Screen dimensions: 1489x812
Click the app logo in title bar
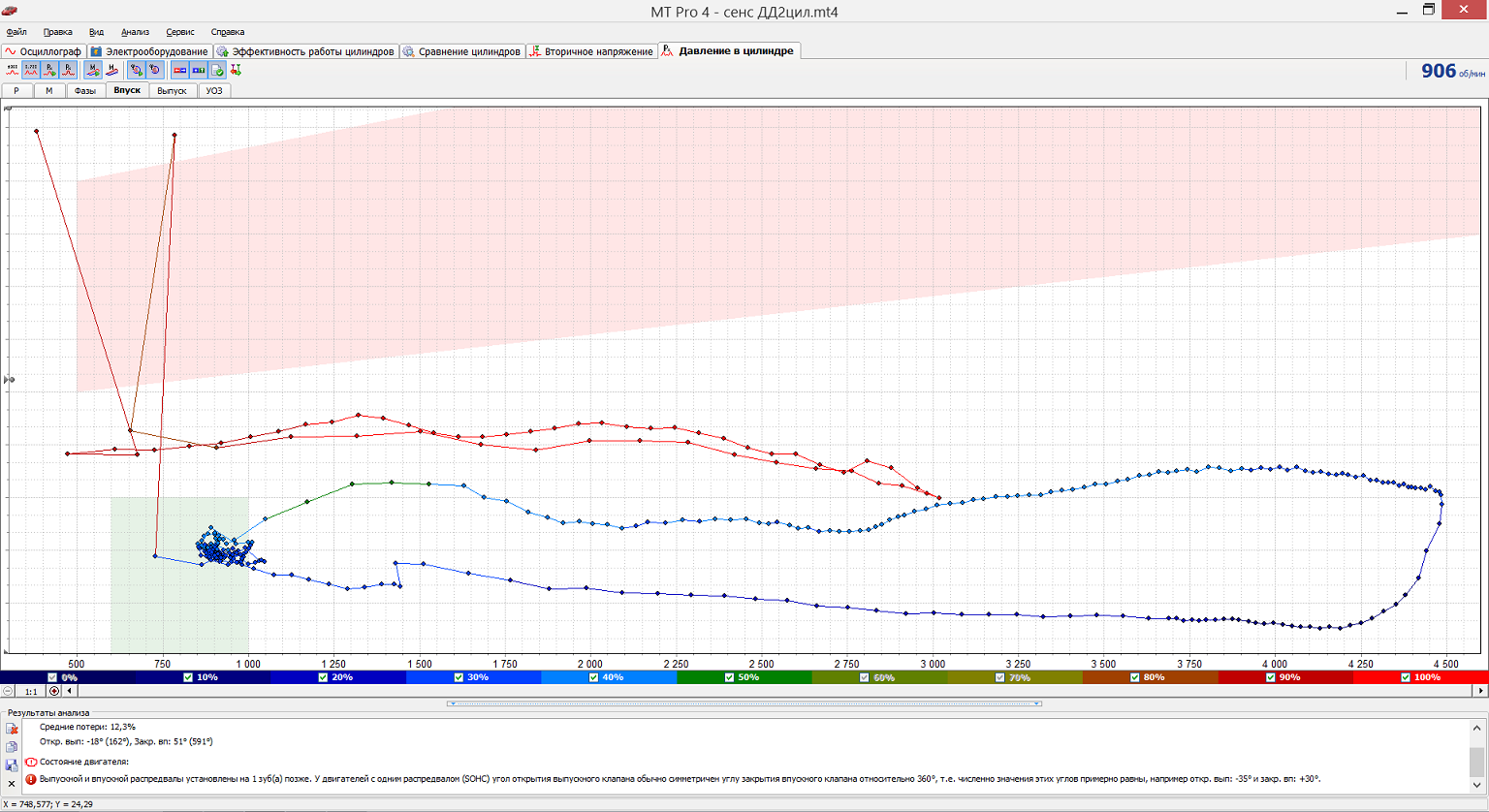click(11, 12)
